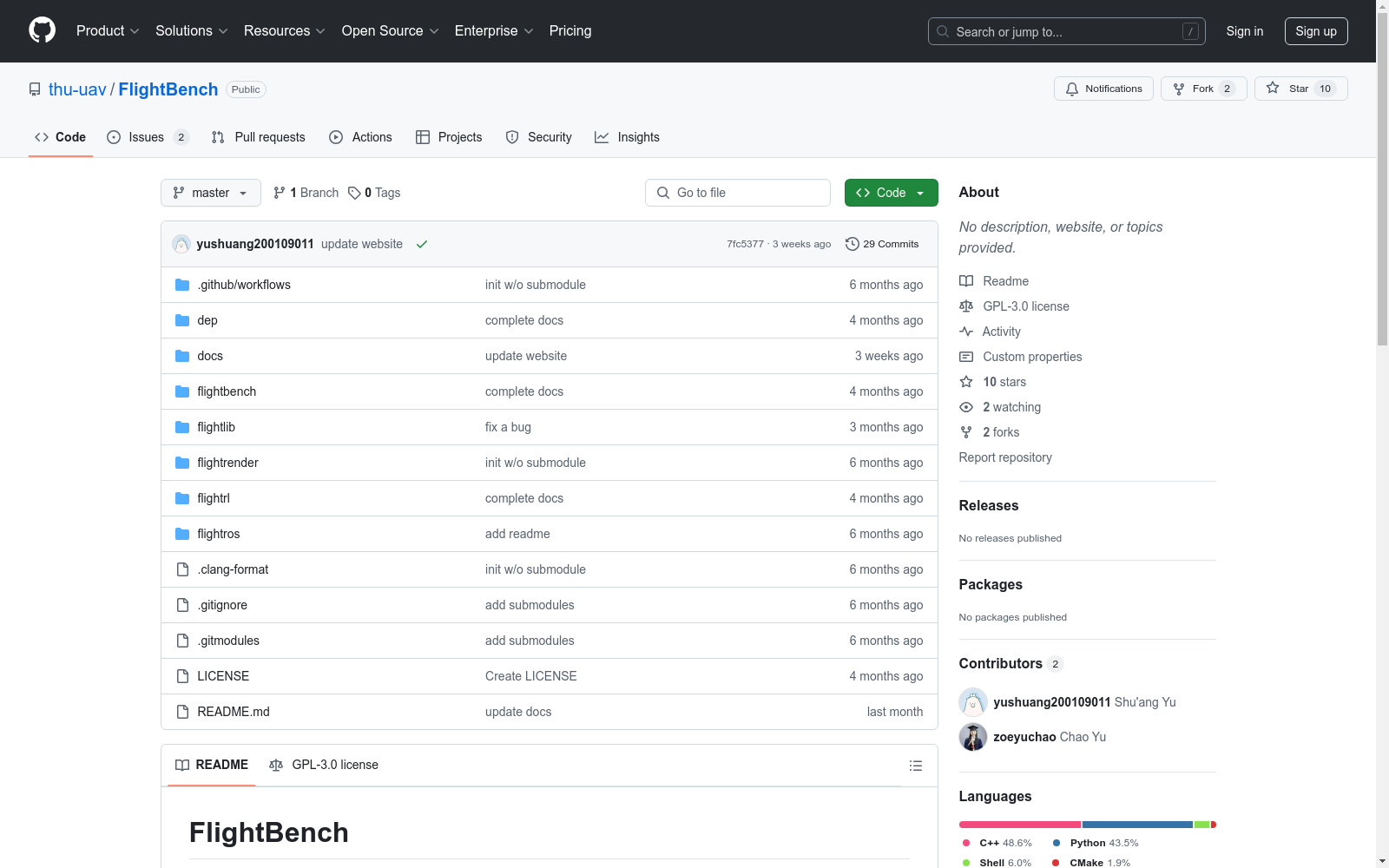
Task: Open the dep folder
Action: [x=207, y=320]
